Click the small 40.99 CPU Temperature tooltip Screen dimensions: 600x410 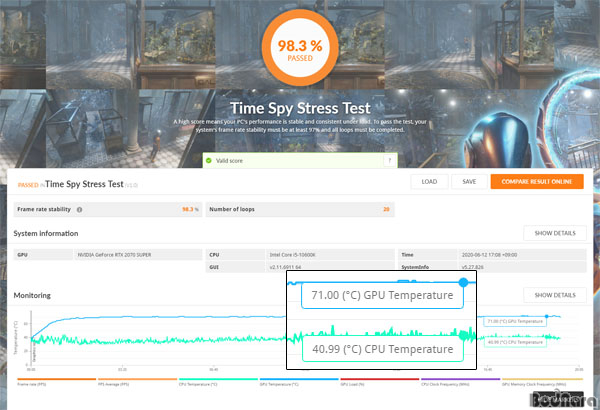[515, 342]
